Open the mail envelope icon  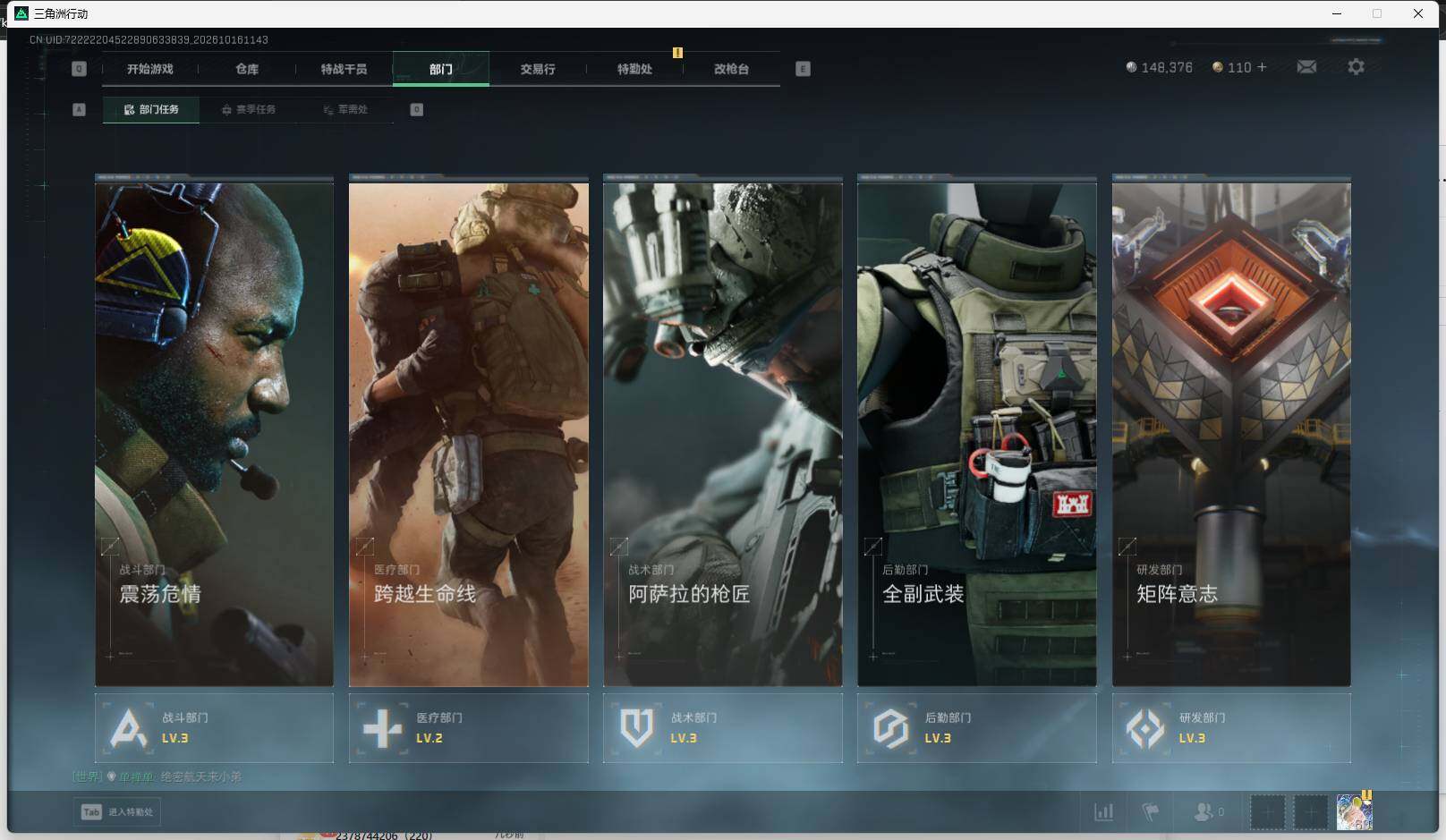[x=1306, y=67]
